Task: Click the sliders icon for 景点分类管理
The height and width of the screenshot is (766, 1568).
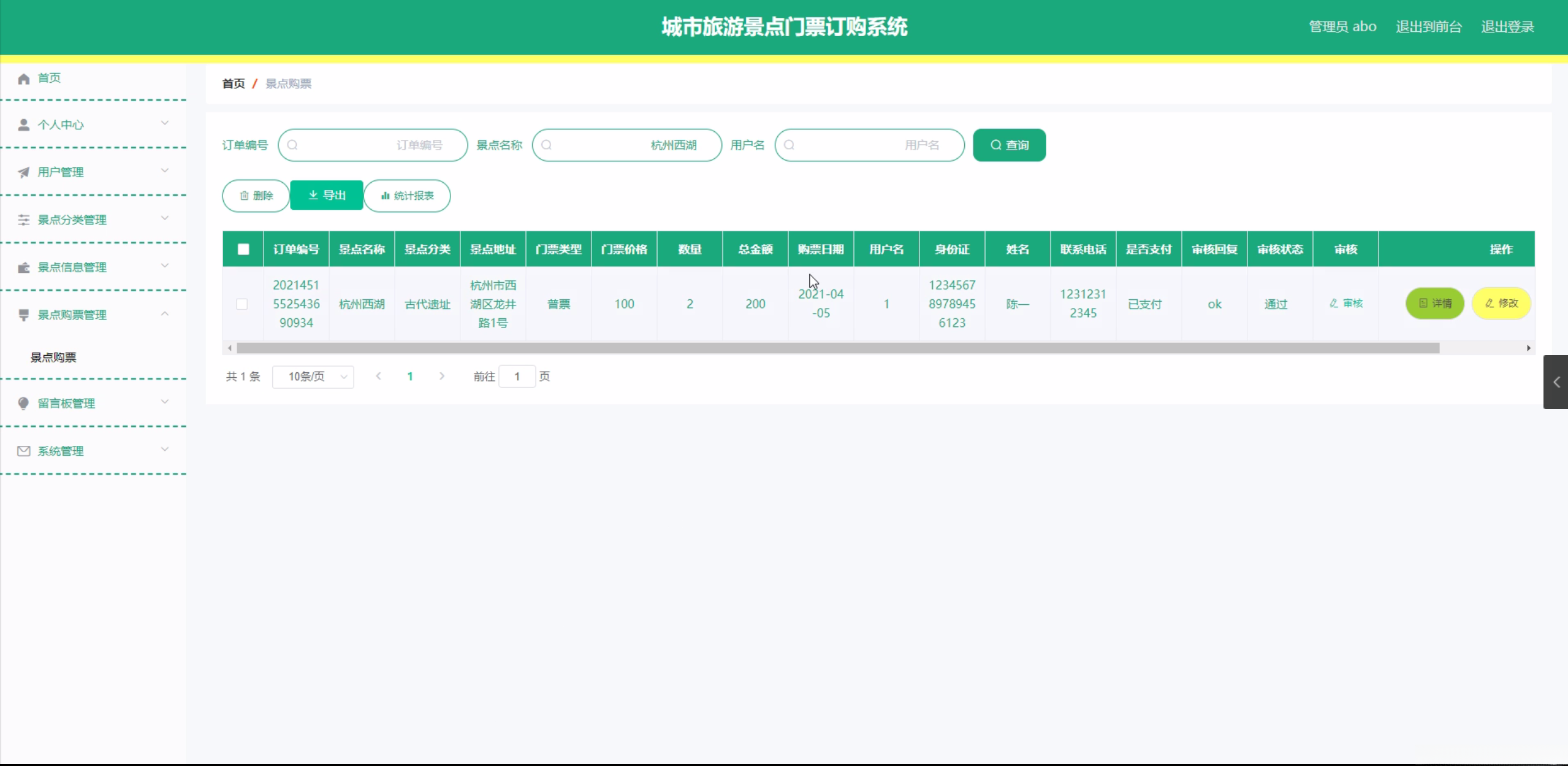Action: (24, 220)
